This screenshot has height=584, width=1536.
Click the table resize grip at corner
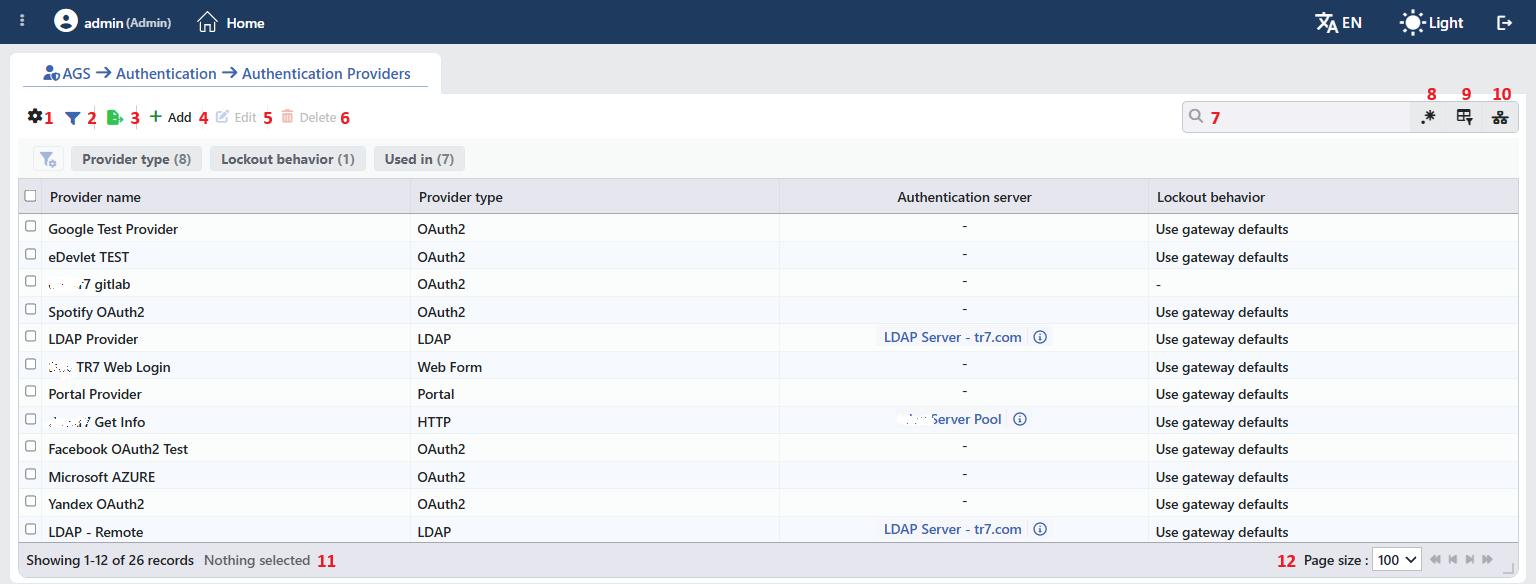(1508, 567)
